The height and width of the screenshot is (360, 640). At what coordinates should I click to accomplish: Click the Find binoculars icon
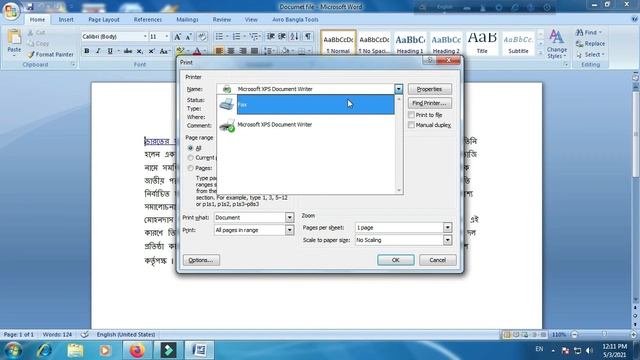[x=580, y=32]
